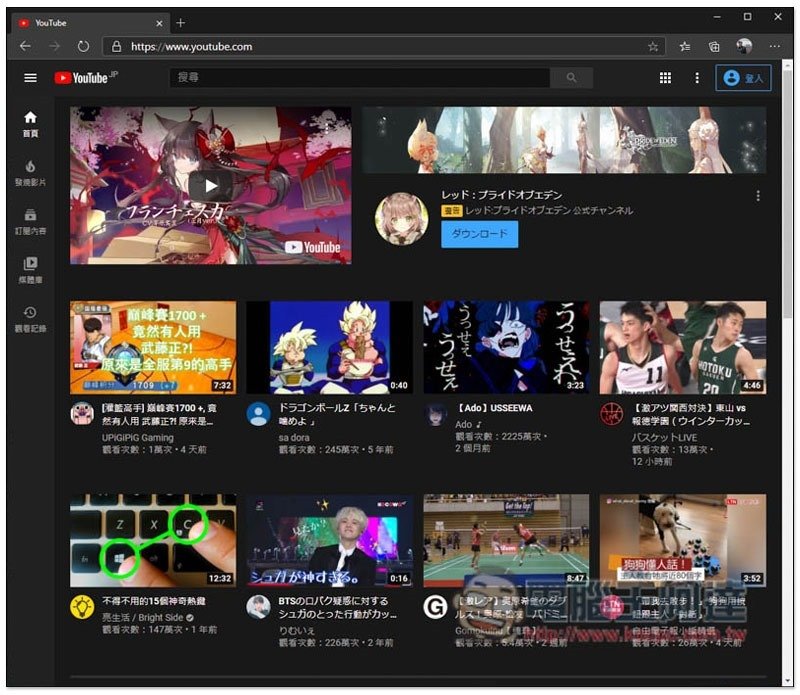The image size is (800, 695).
Task: Open browser settings ellipsis menu
Action: 774,46
